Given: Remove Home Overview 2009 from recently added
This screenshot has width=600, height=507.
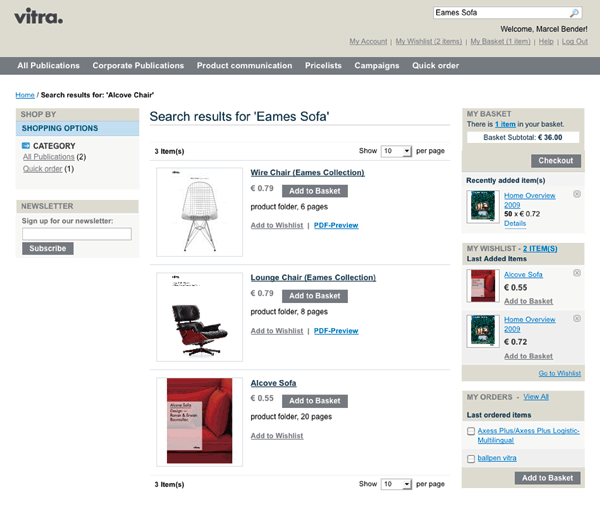Looking at the screenshot, I should click(577, 192).
